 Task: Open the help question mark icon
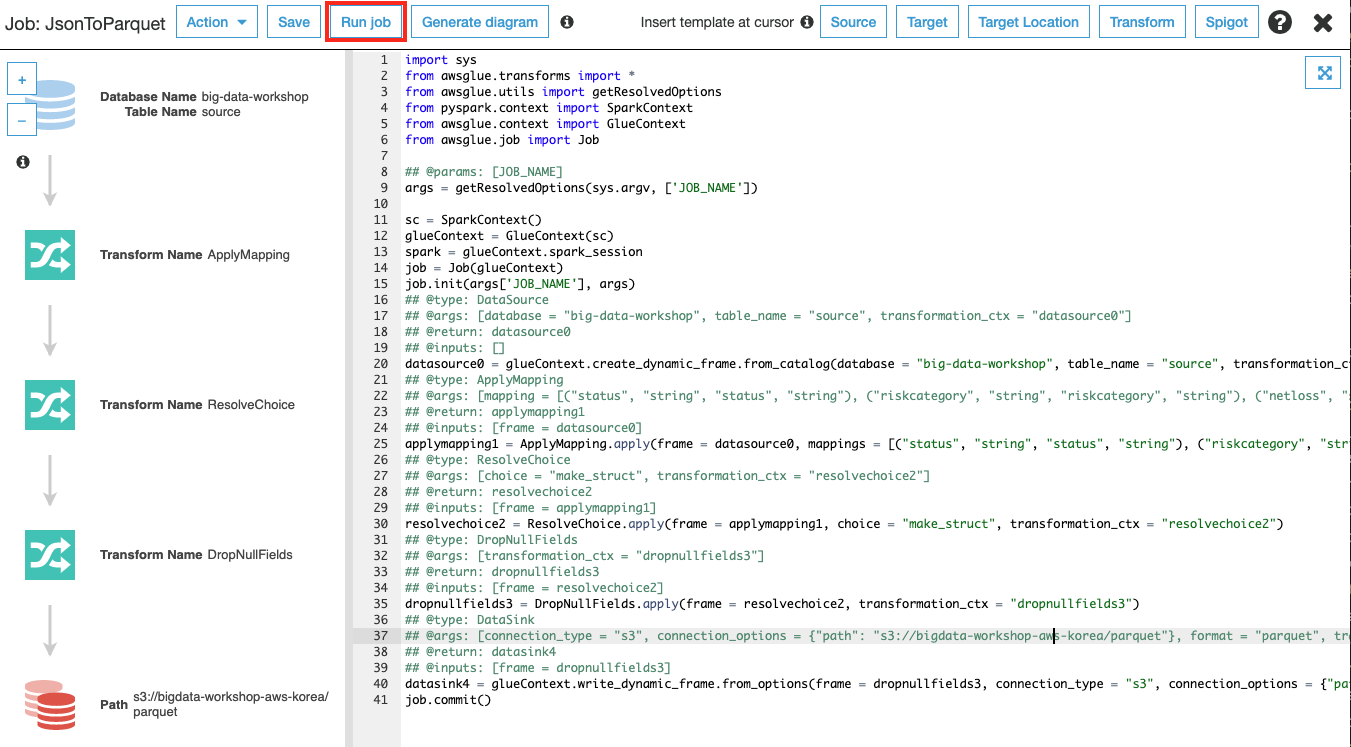(x=1279, y=22)
